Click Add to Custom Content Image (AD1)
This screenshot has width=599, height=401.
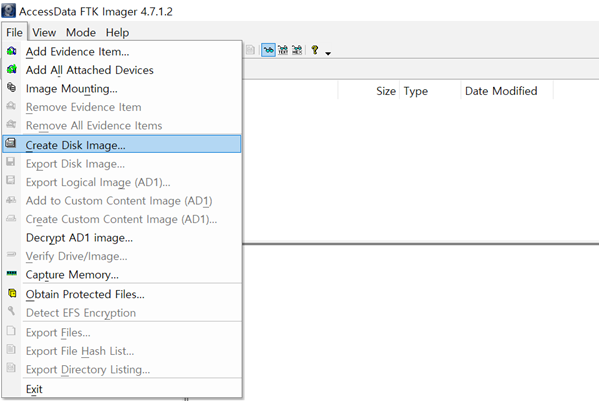click(x=122, y=201)
